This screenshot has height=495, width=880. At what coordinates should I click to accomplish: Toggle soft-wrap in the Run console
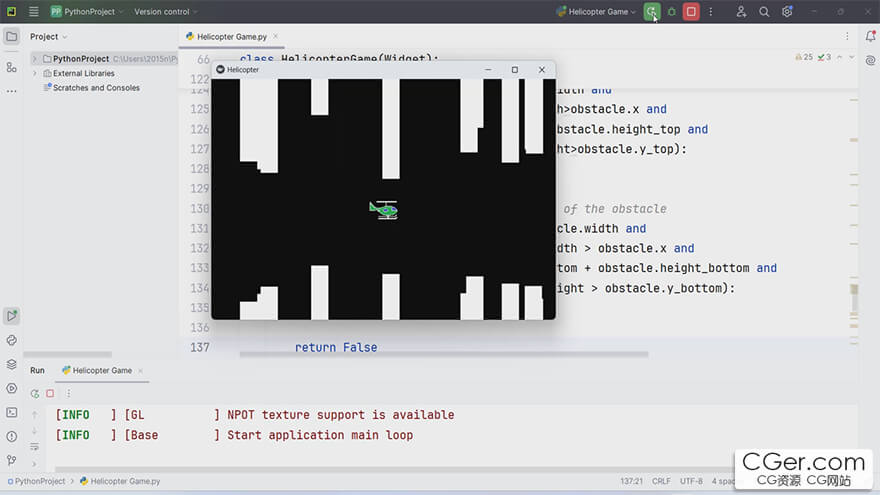coord(35,446)
